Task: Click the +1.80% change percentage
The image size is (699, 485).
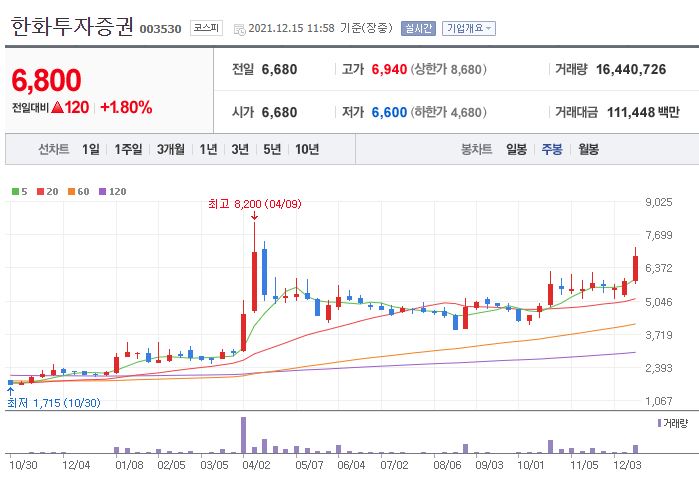Action: (126, 107)
